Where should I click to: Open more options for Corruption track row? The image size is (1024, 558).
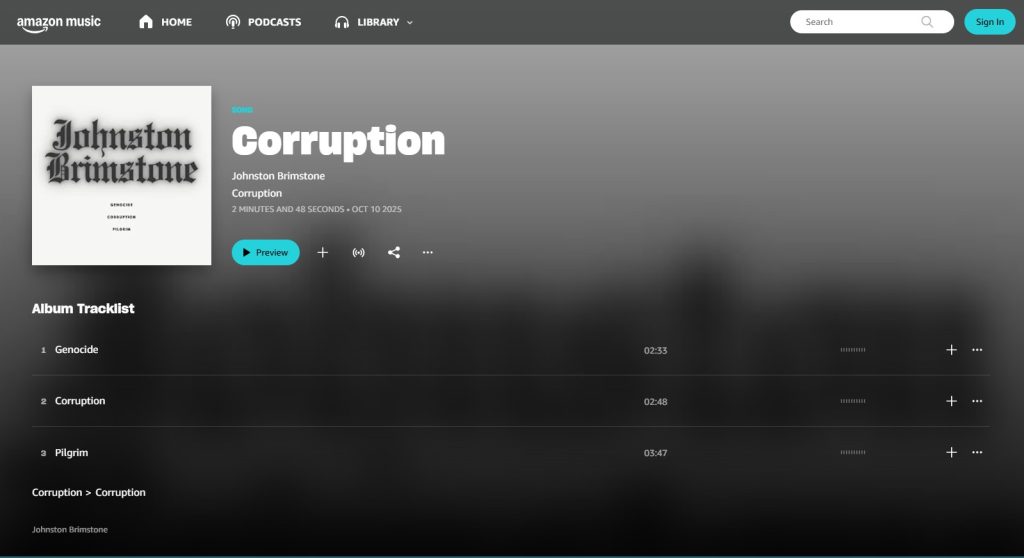tap(977, 401)
